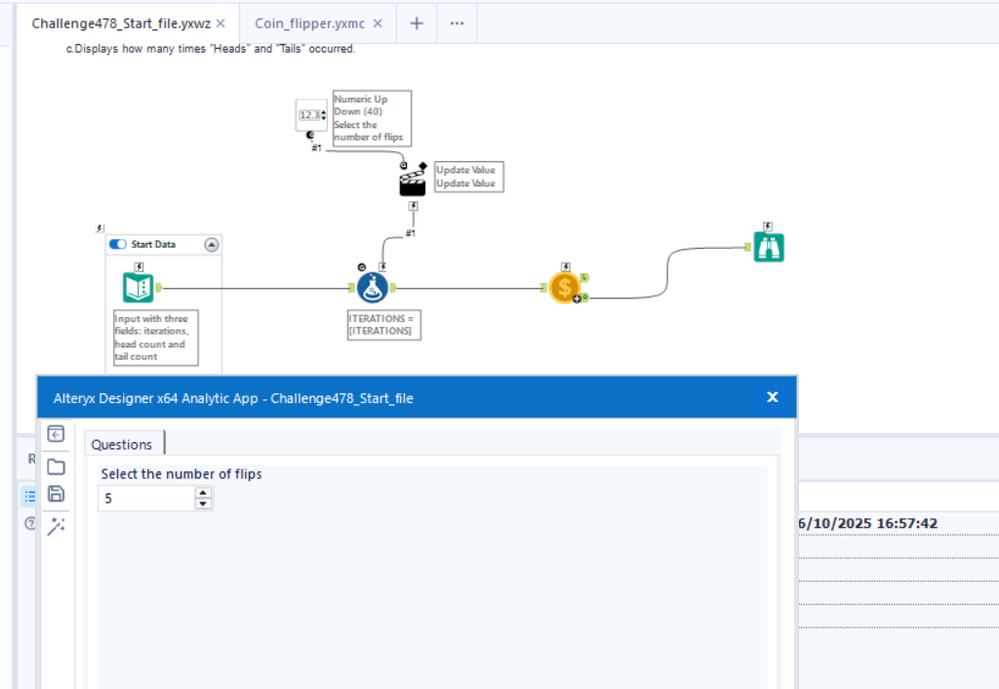Click the lightning bolt above the Formula tool
This screenshot has width=999, height=689.
click(x=382, y=266)
